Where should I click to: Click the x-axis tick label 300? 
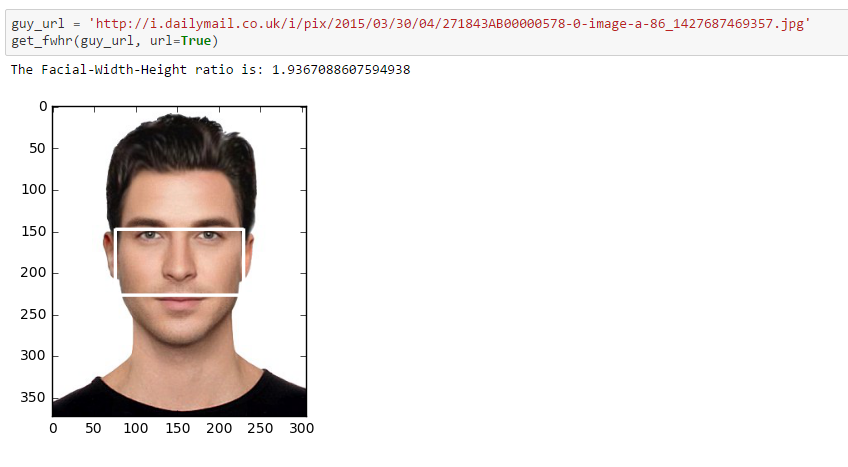coord(301,428)
